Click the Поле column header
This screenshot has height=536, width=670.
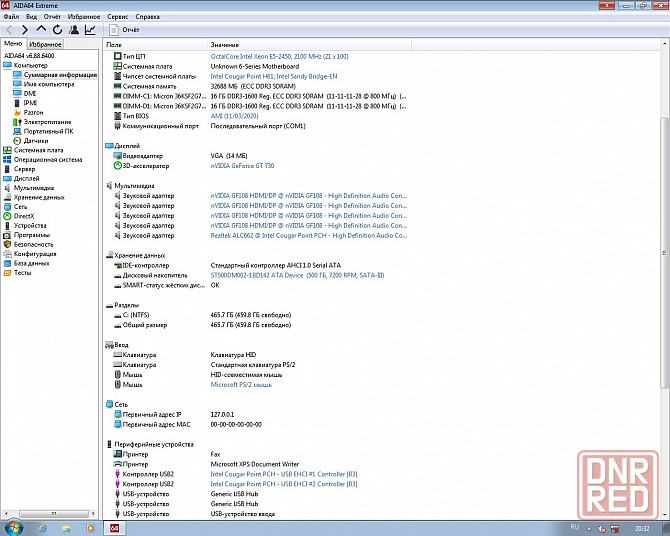click(x=156, y=44)
